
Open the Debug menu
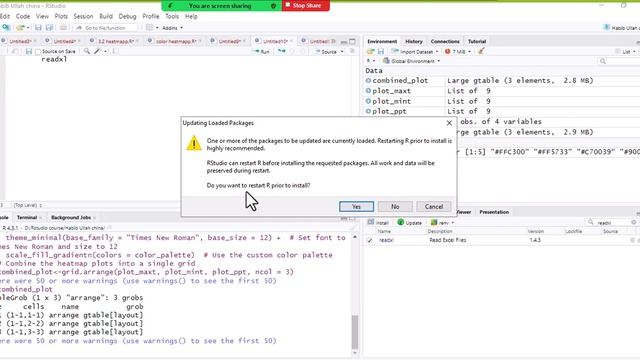(127, 16)
